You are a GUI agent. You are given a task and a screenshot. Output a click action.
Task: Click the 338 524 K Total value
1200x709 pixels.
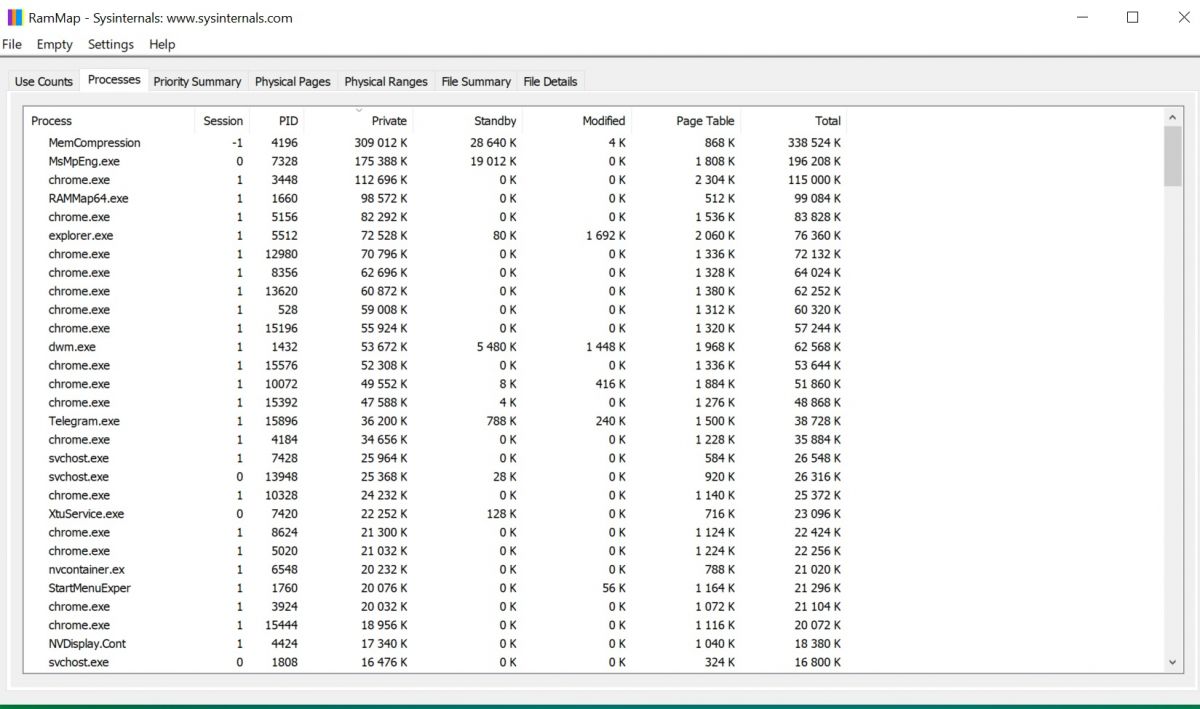[814, 143]
